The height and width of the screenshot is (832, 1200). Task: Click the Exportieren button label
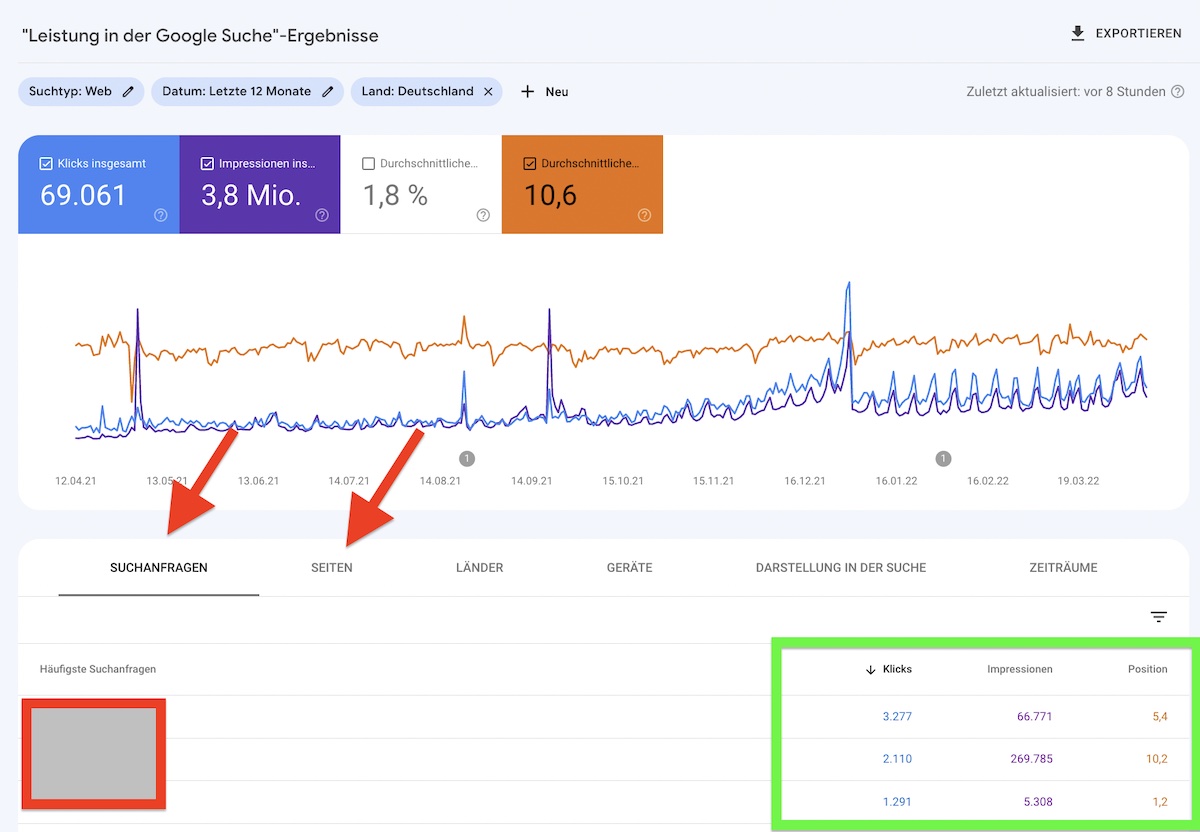point(1139,33)
